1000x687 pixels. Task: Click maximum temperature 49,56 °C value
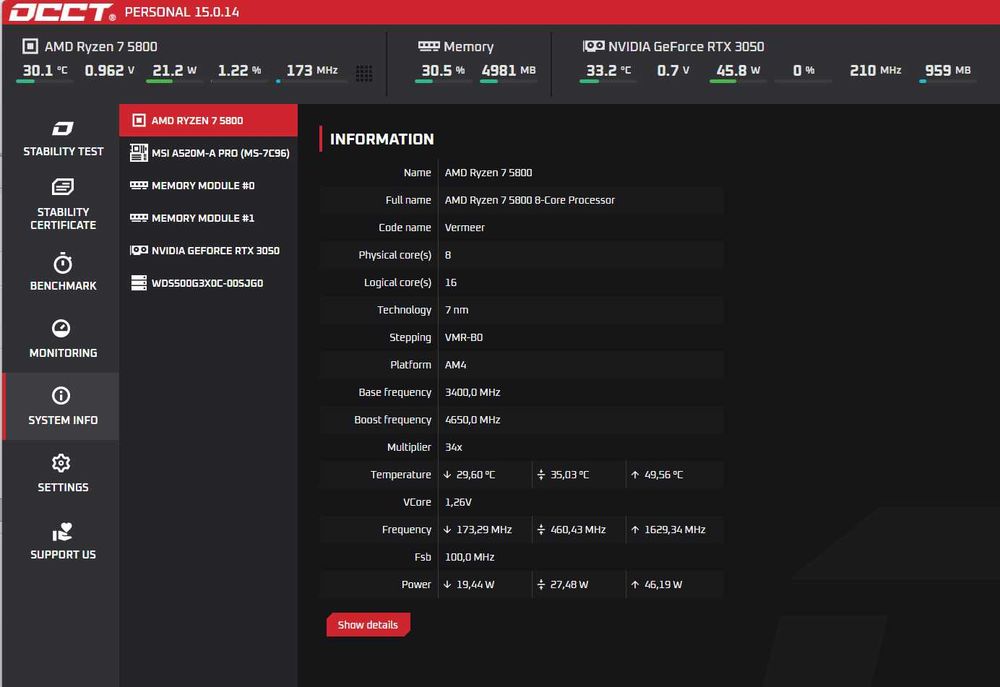pos(663,474)
